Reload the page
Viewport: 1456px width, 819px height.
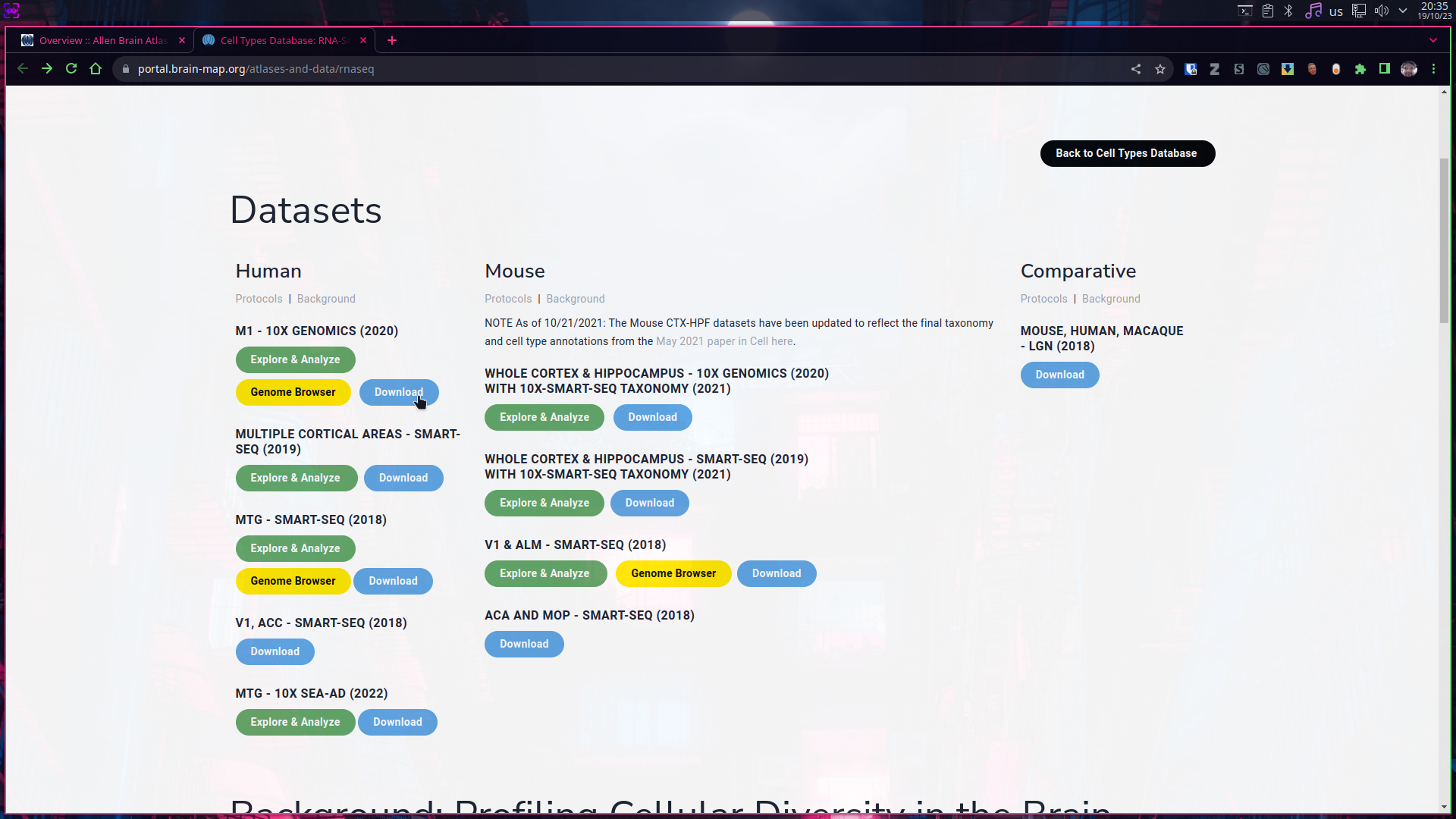point(71,69)
